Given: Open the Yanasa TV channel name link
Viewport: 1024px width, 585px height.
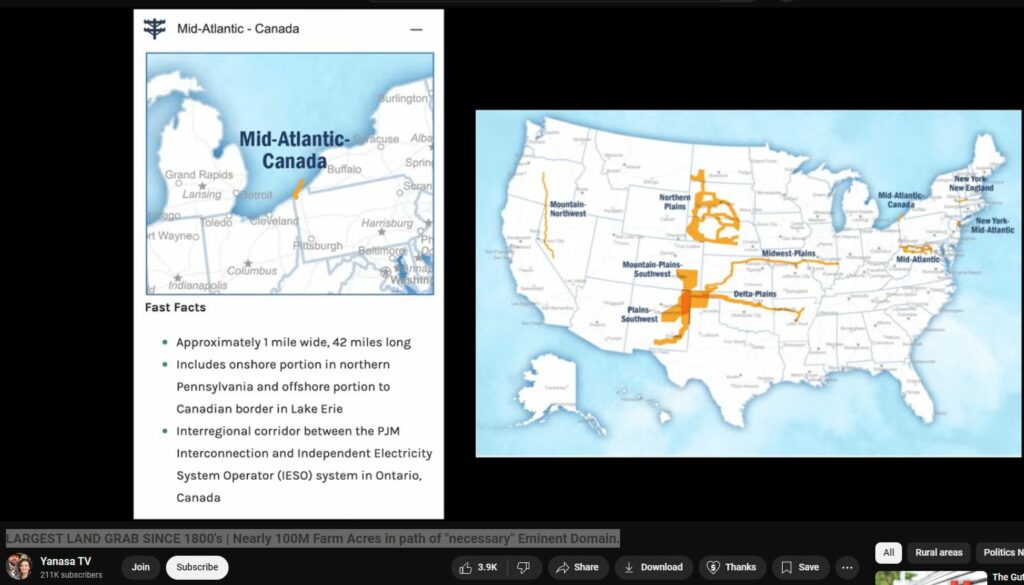Looking at the screenshot, I should [x=65, y=561].
